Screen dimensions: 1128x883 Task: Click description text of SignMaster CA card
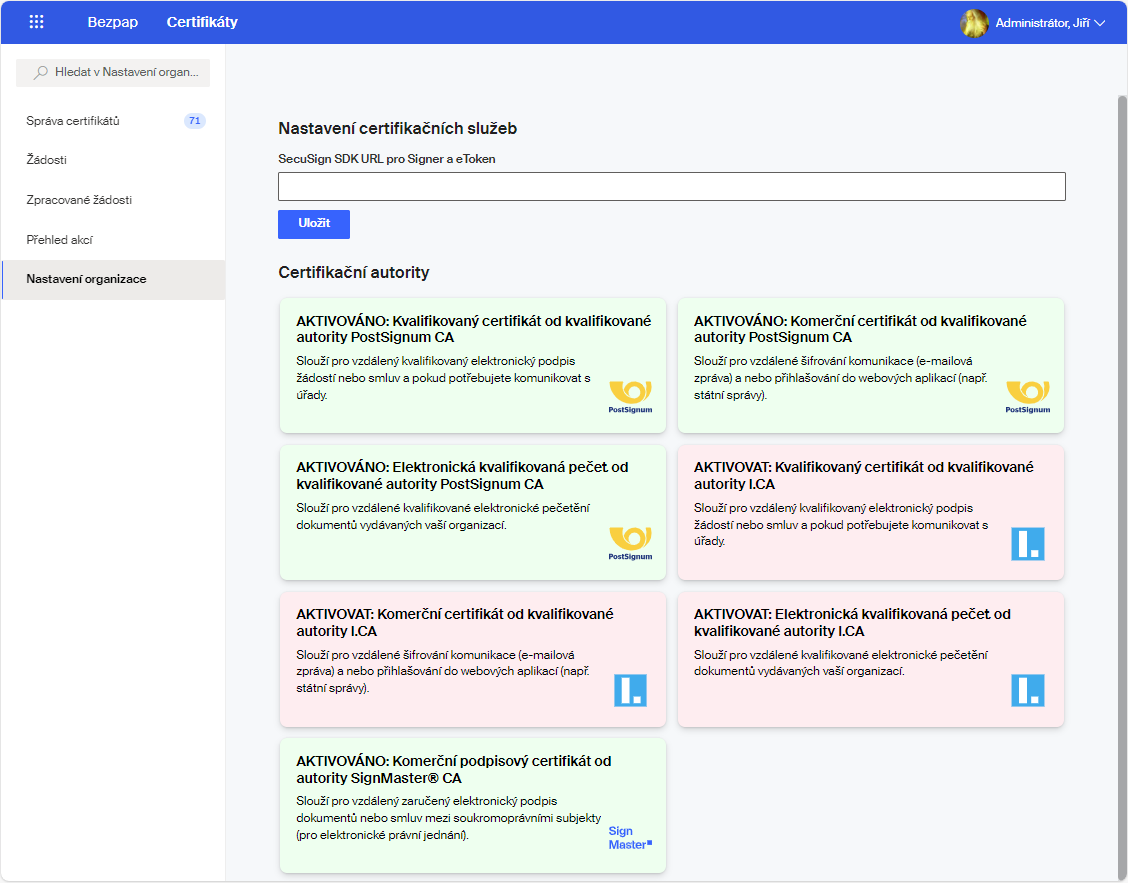[448, 818]
